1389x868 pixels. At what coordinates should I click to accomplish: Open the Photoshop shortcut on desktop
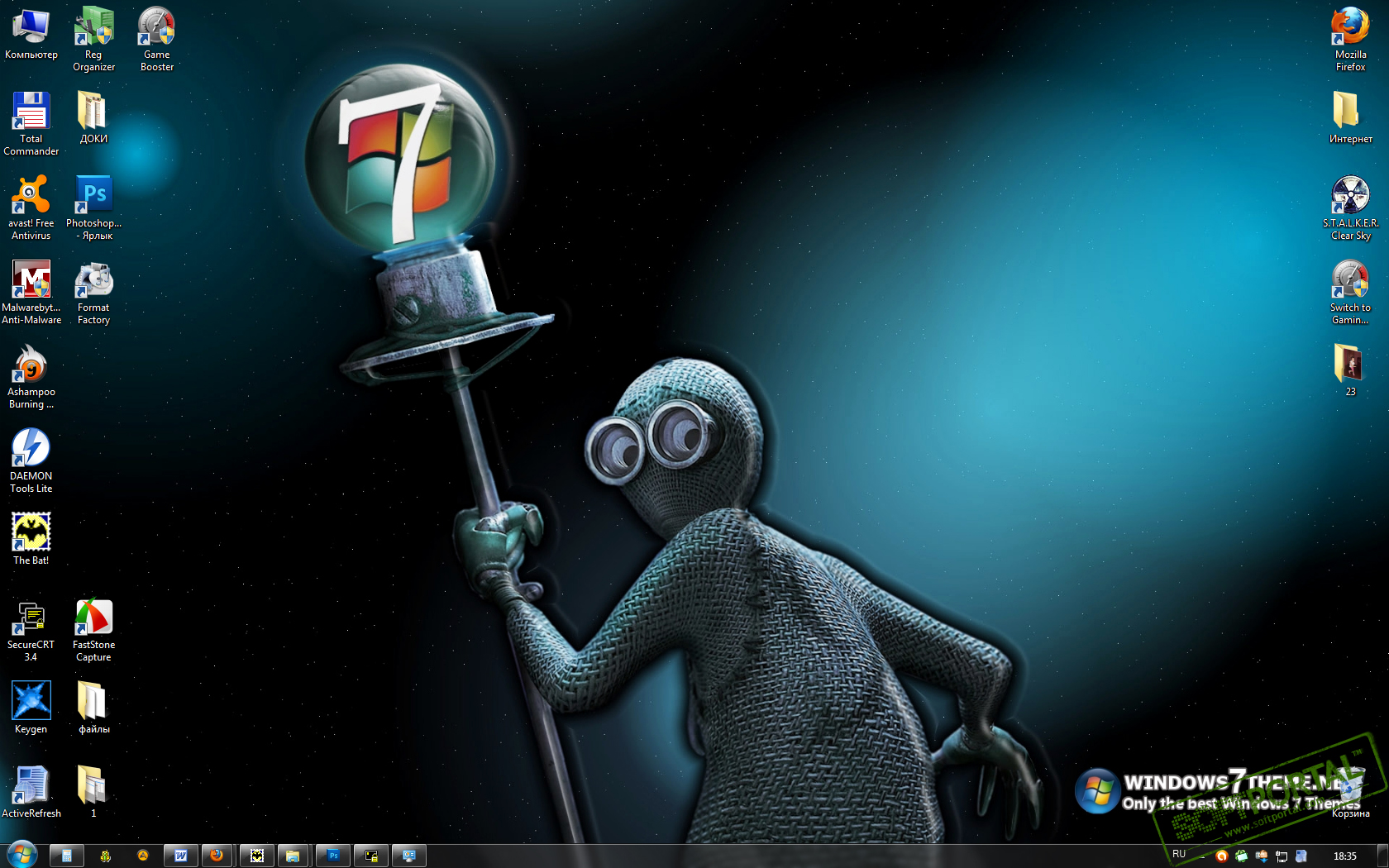tap(93, 208)
